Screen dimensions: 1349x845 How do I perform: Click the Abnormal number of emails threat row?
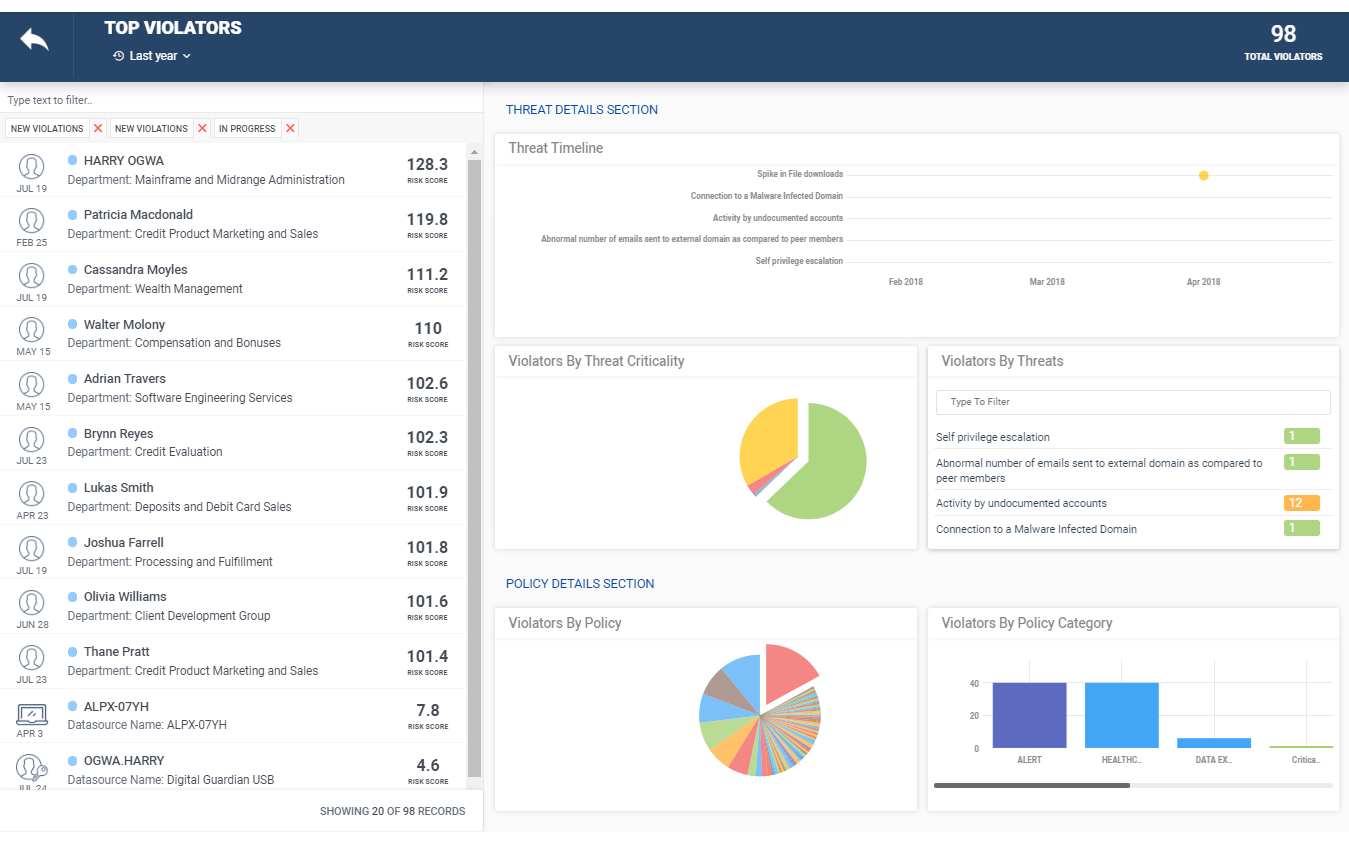click(x=1133, y=471)
